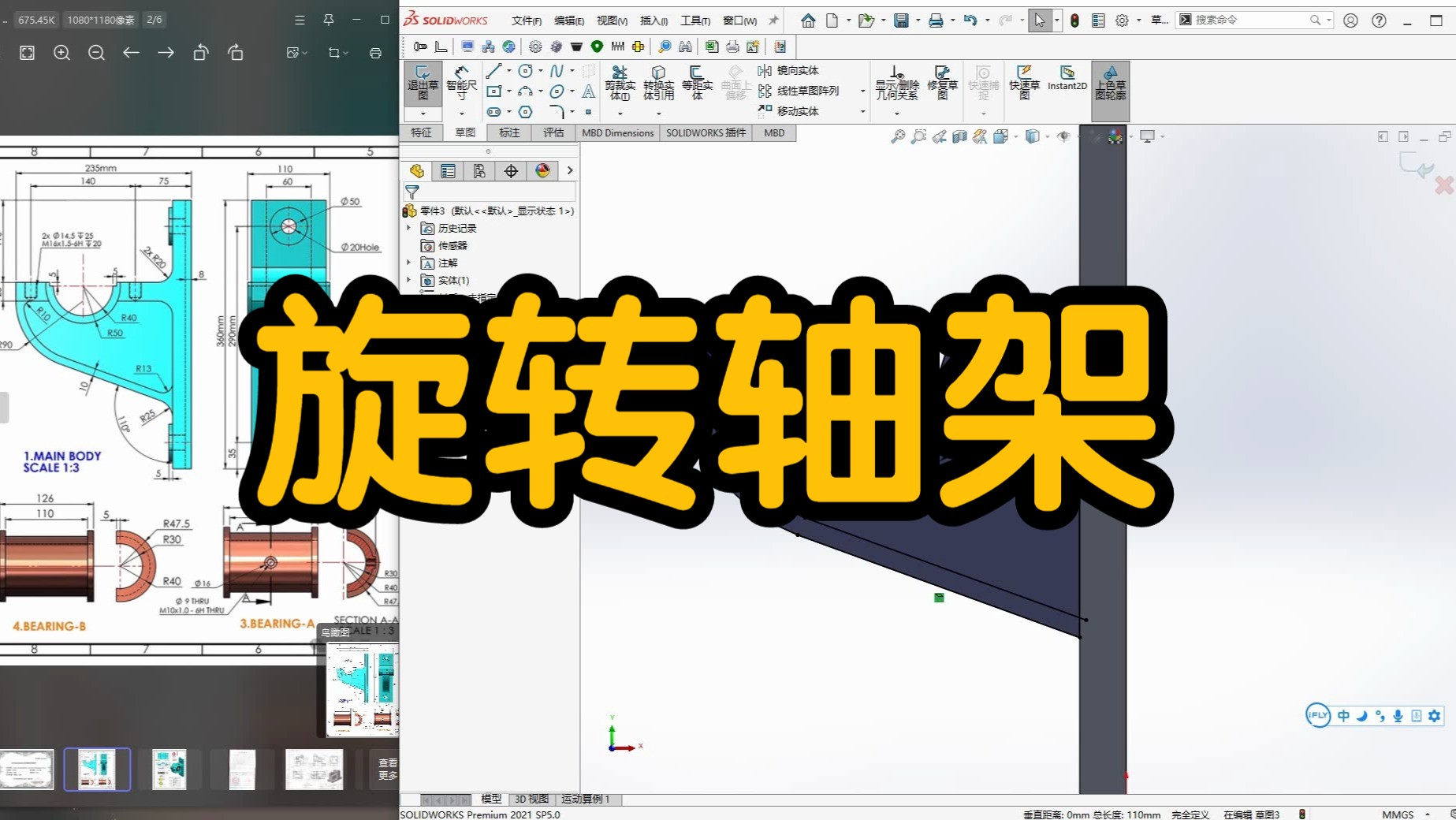
Task: Expand the Trim Entities dropdown arrow
Action: click(x=620, y=114)
